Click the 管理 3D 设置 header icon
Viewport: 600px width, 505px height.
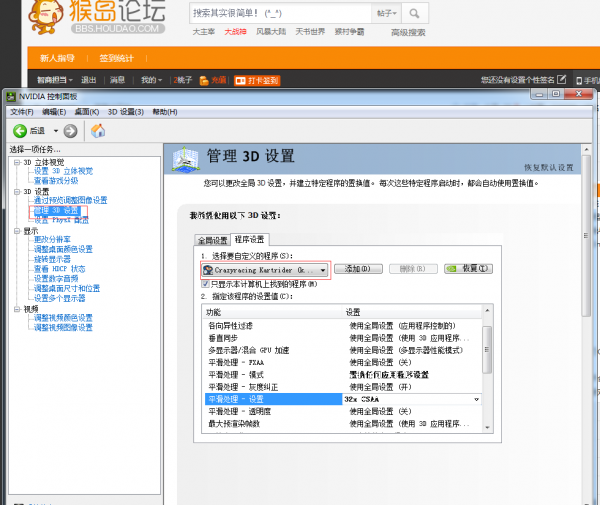click(185, 159)
